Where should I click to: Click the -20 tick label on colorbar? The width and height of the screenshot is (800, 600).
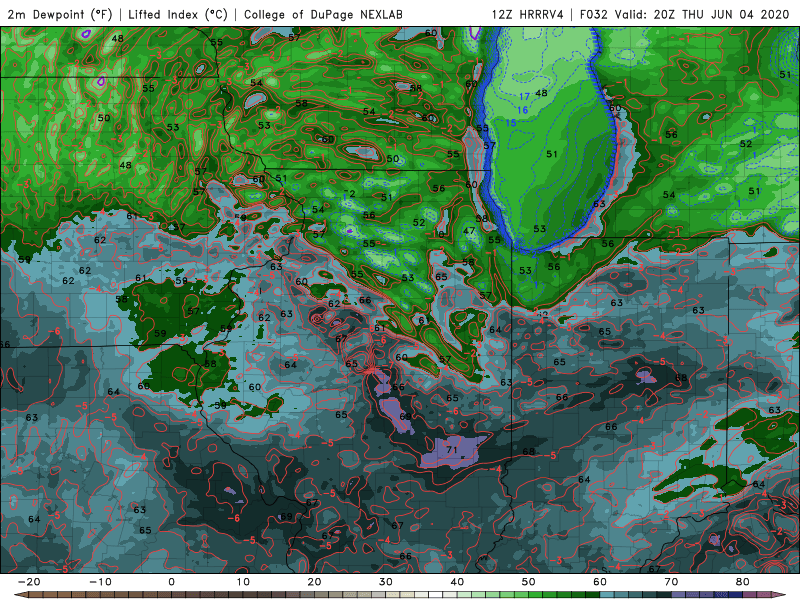(29, 582)
